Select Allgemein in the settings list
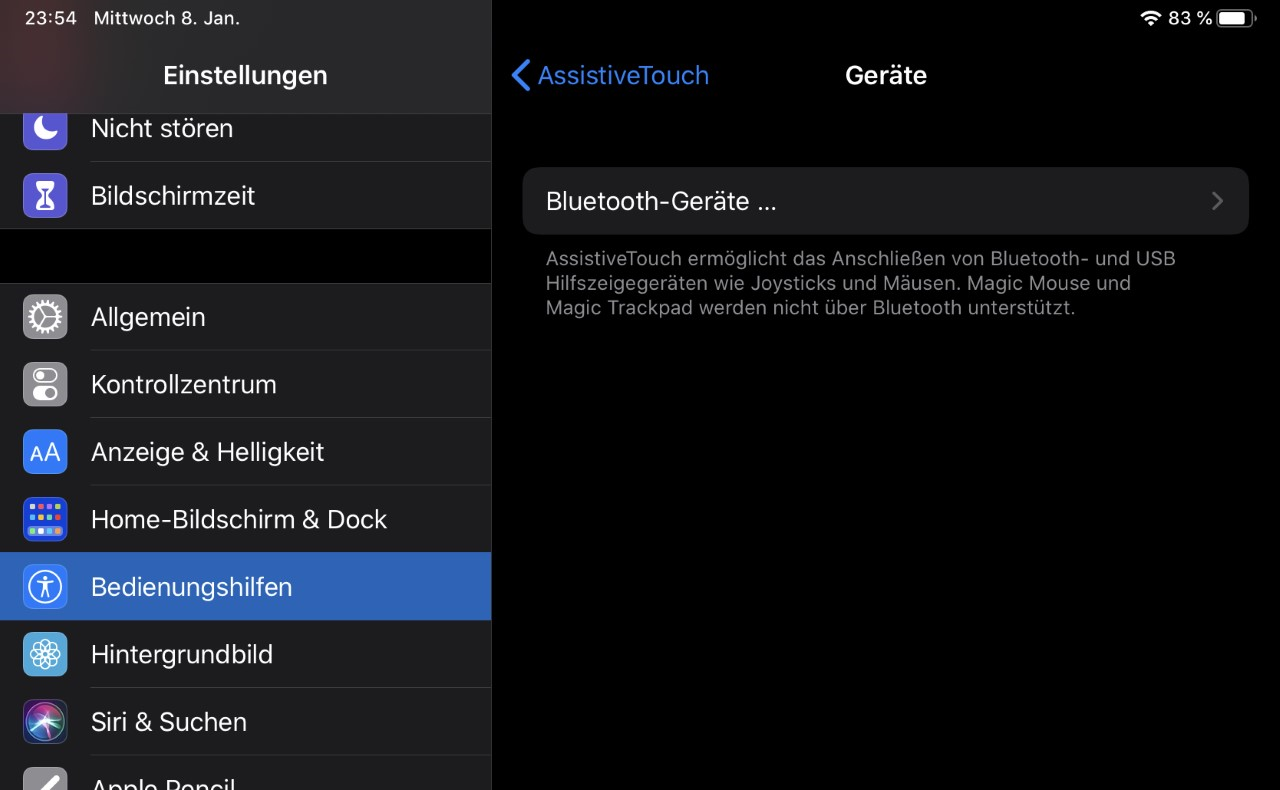 (148, 317)
